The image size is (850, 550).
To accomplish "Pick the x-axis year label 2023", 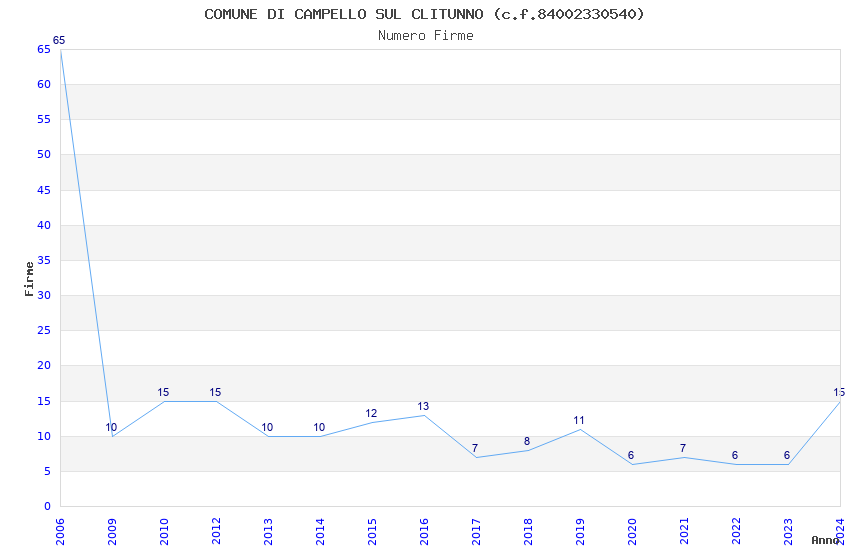I will coord(789,532).
